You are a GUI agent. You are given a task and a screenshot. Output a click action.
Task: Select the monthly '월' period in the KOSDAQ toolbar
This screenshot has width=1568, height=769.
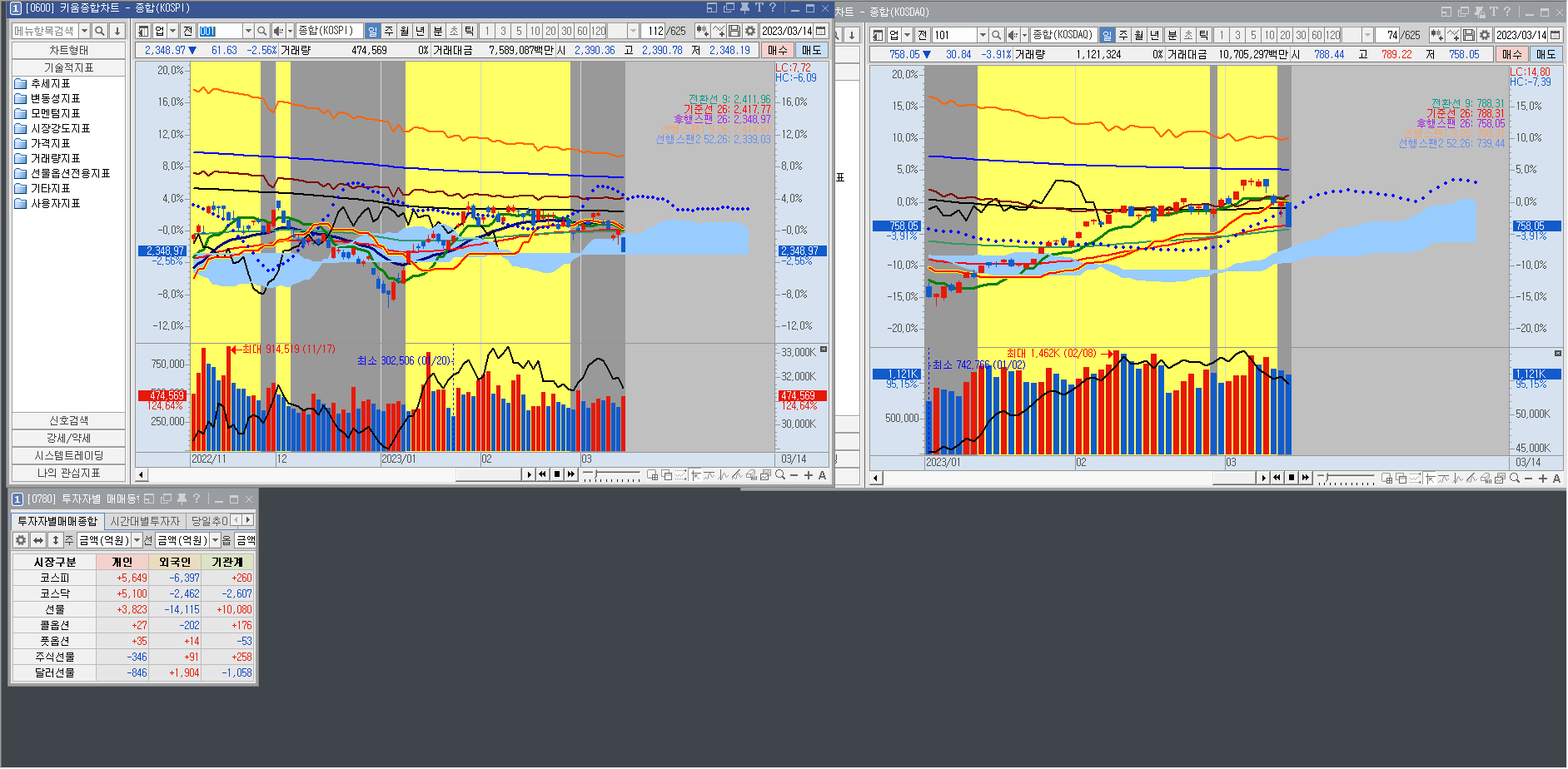tap(1139, 35)
